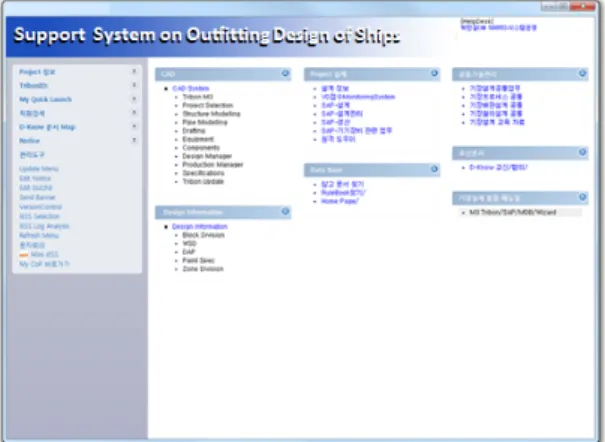Click the Update Menu link

pos(39,169)
